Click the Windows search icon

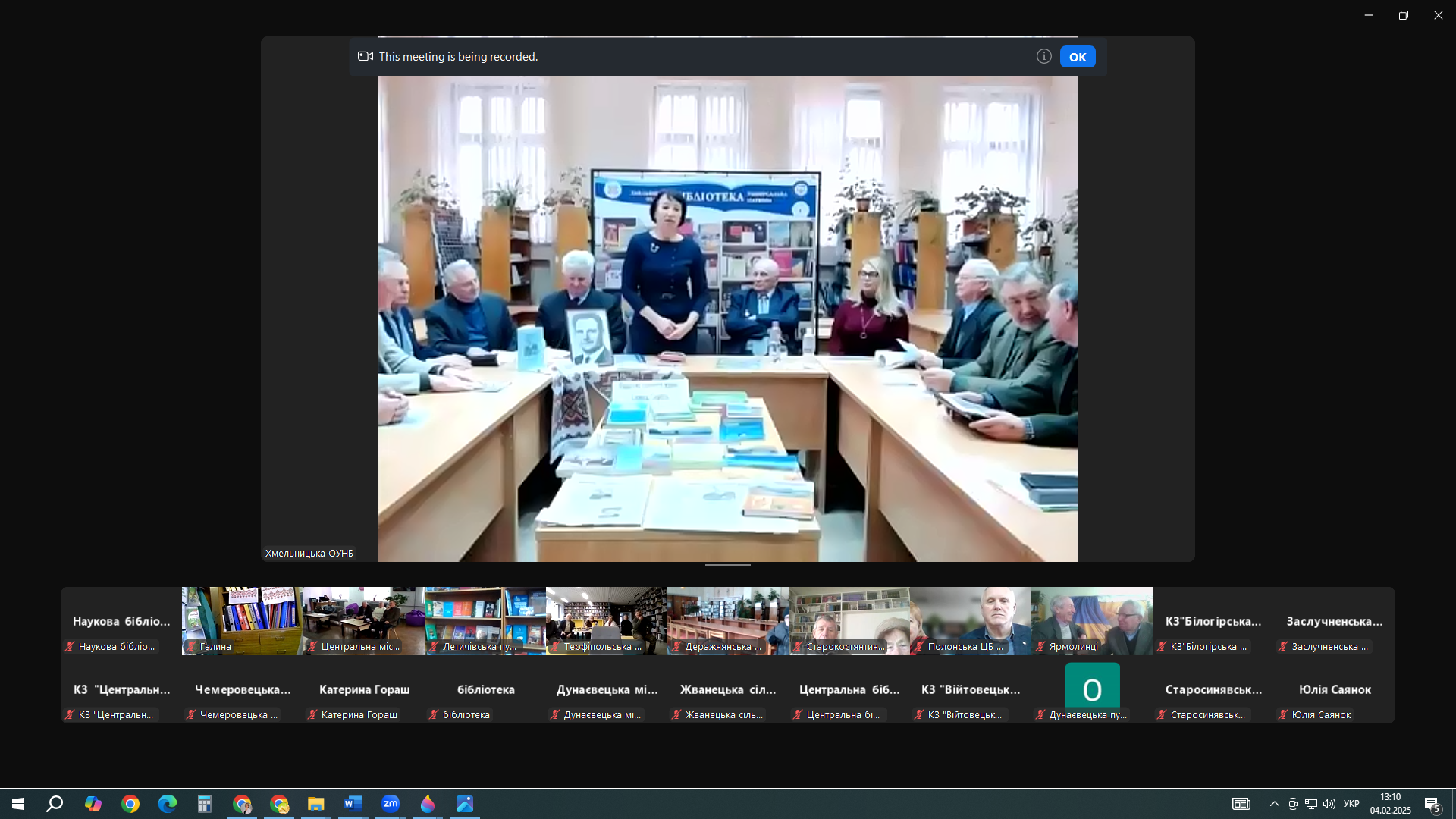[x=55, y=804]
